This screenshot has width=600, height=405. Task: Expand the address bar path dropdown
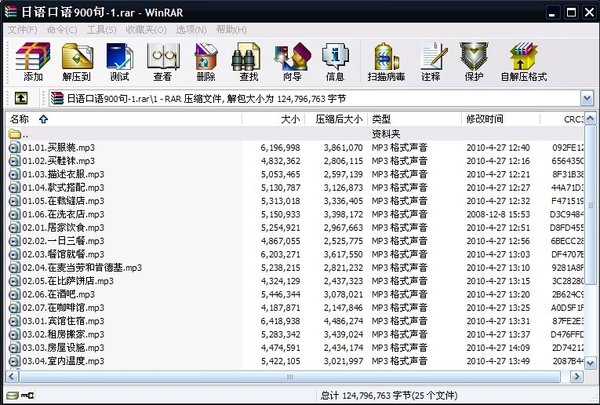pyautogui.click(x=587, y=99)
